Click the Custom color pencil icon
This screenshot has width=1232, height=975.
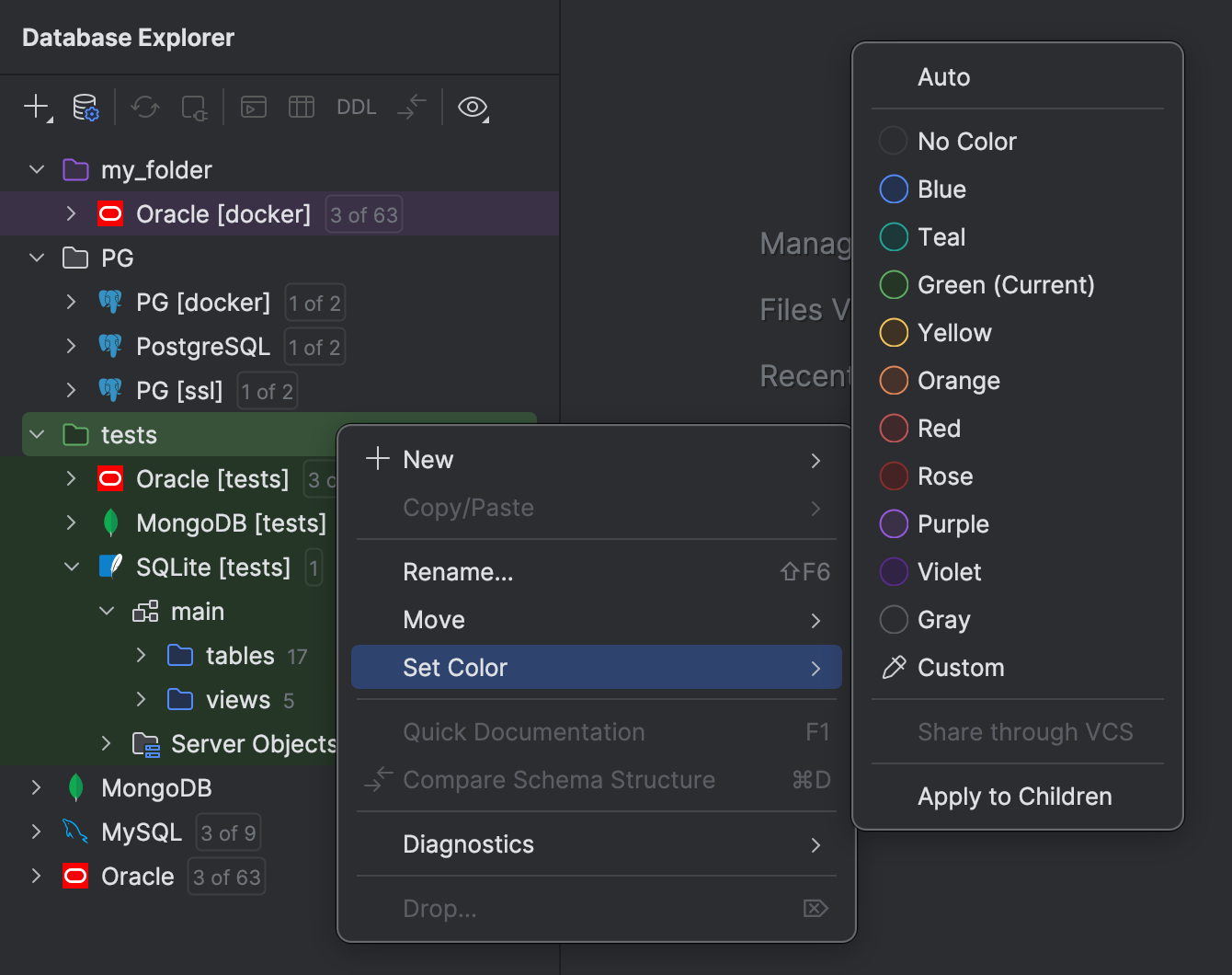(894, 668)
